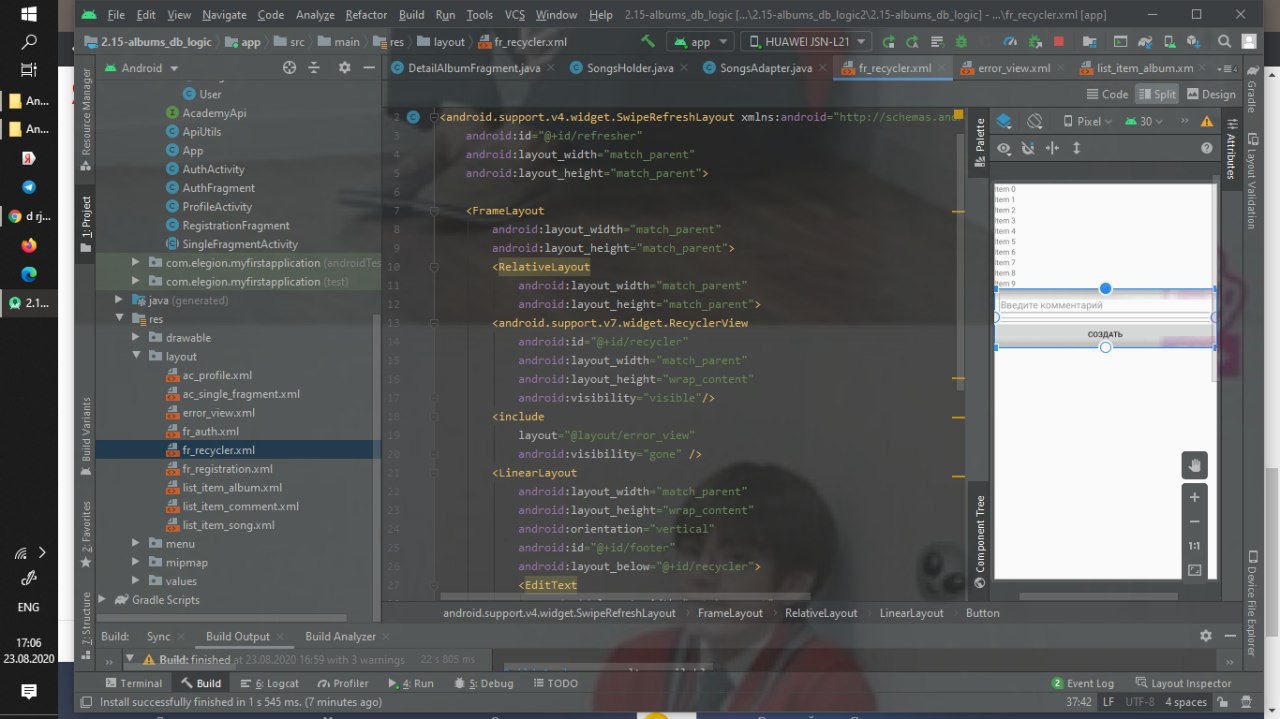Open the API 30 version dropdown

coord(1145,121)
